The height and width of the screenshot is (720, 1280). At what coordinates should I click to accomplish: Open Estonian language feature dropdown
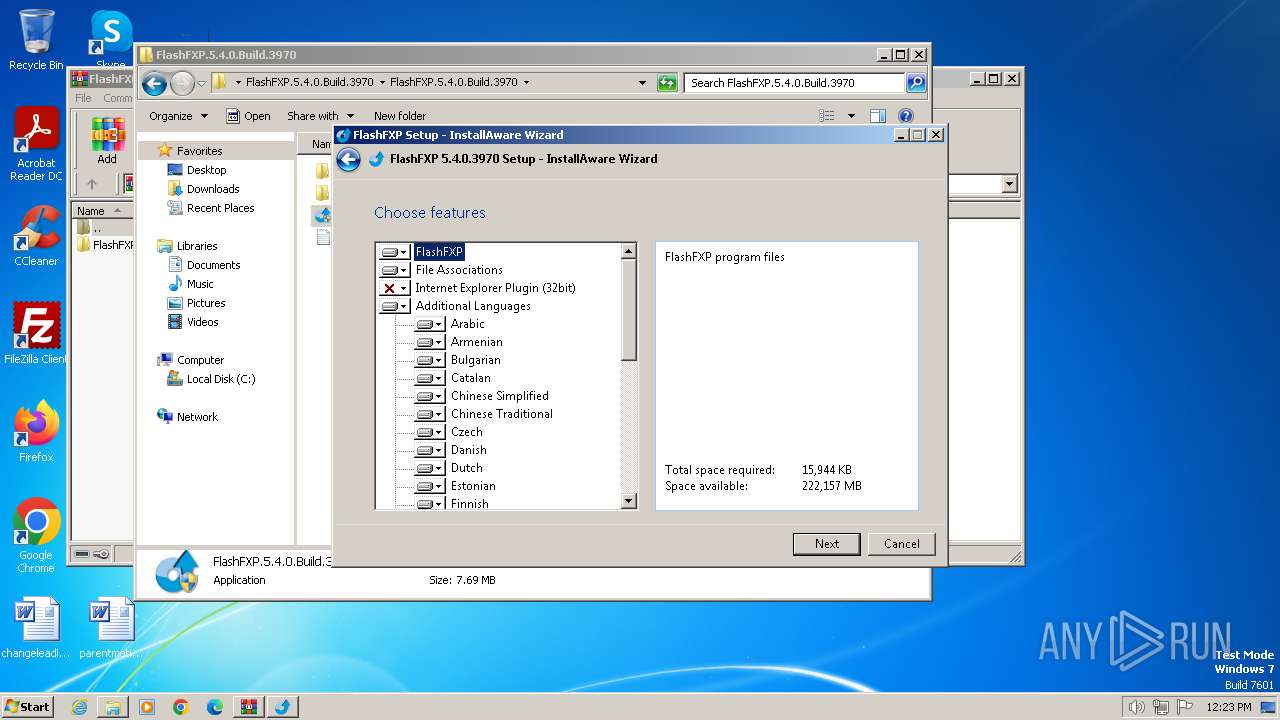pyautogui.click(x=429, y=486)
